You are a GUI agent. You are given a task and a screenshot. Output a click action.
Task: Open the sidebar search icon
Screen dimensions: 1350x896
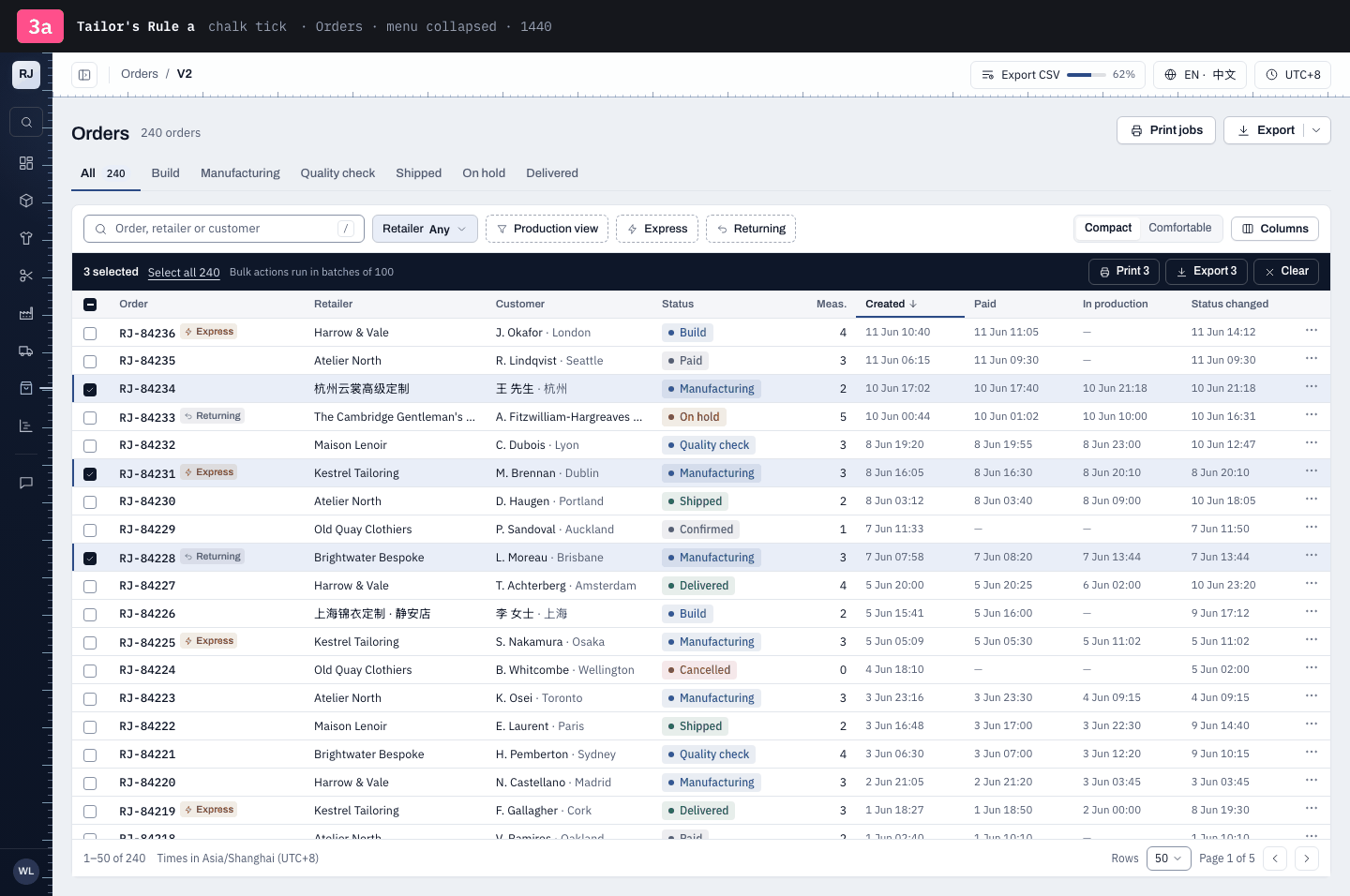click(26, 122)
